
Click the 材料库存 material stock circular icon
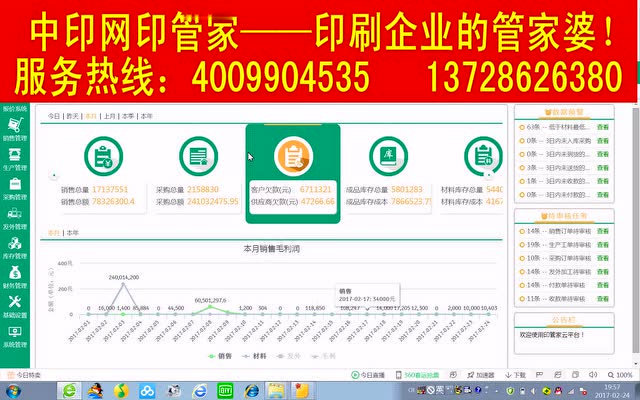(x=483, y=156)
